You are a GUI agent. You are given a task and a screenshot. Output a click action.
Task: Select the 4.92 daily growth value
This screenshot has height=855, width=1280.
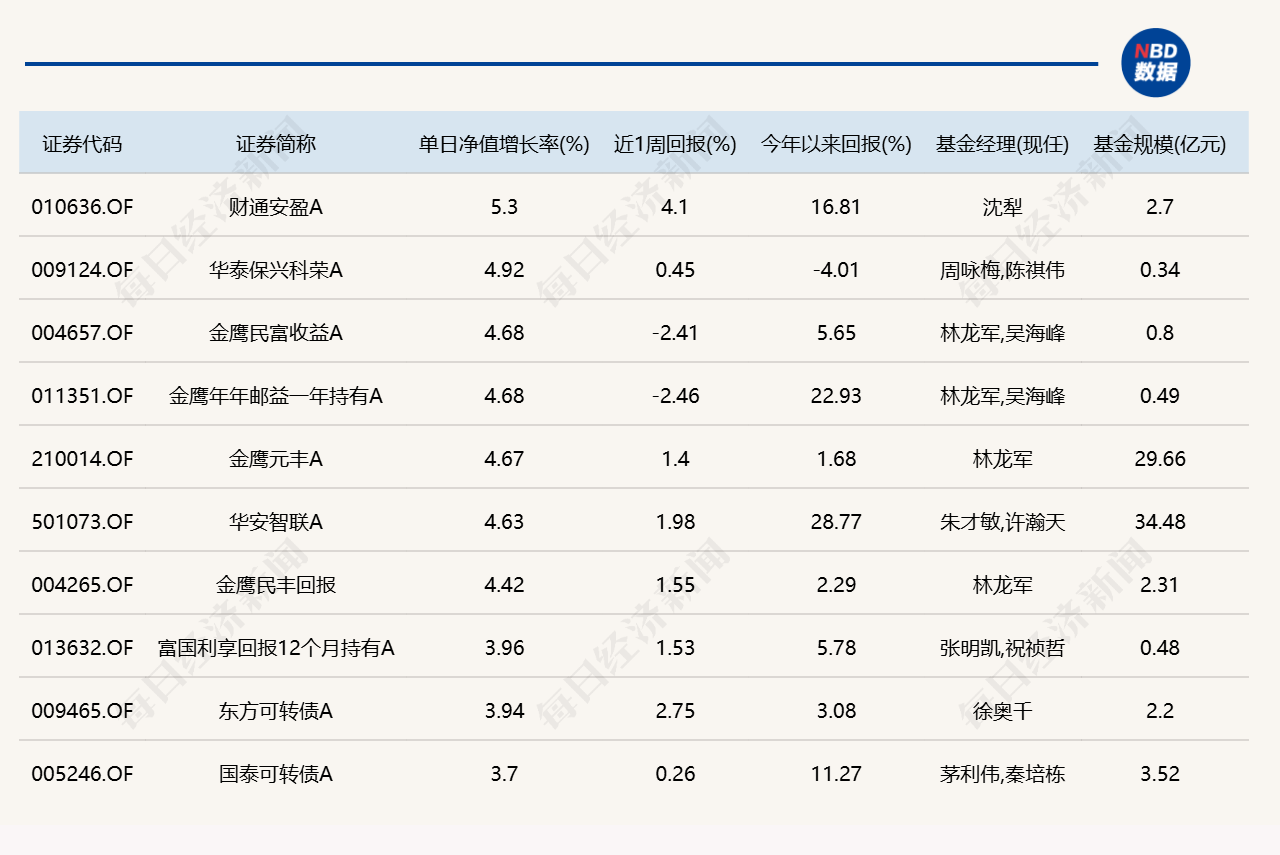[x=504, y=270]
